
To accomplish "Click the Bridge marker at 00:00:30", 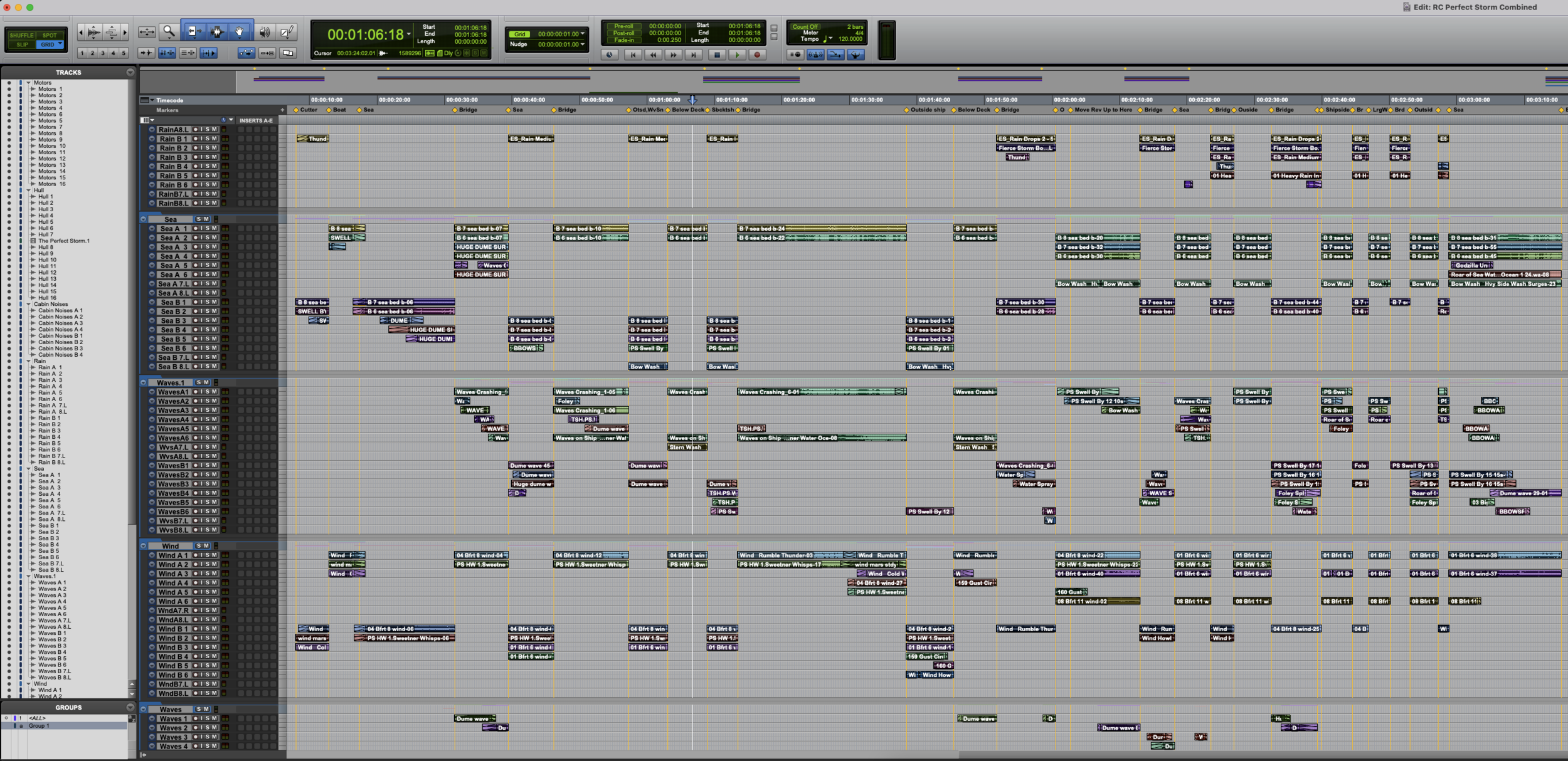I will pos(455,110).
